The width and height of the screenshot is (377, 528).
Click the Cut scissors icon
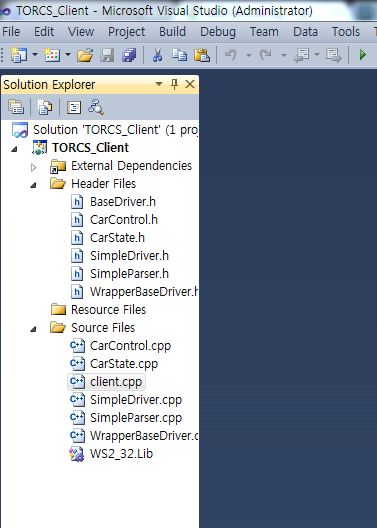[x=157, y=55]
